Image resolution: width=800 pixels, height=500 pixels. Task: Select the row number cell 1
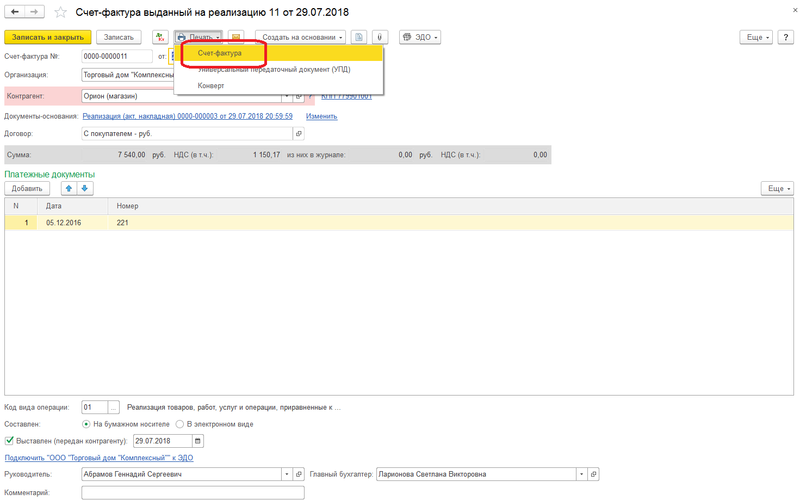[x=21, y=222]
